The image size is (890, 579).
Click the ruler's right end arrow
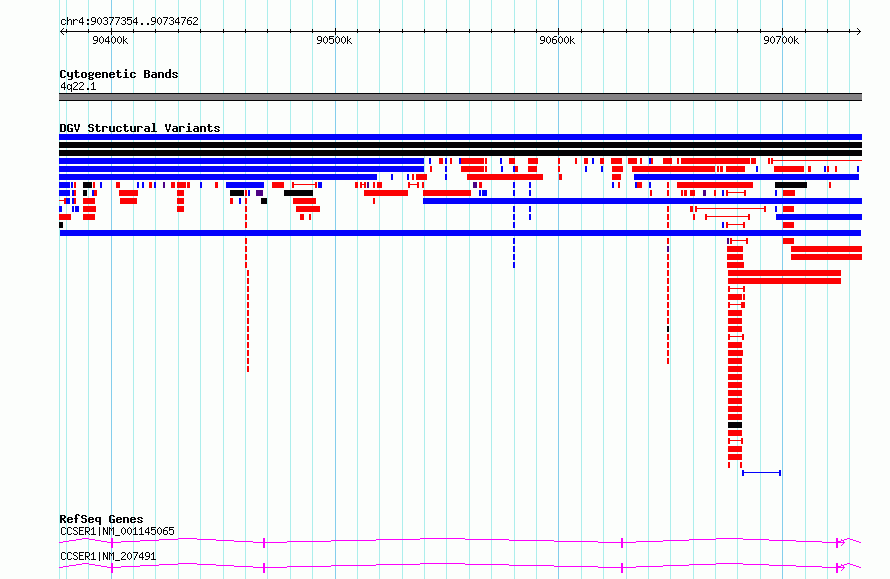(x=859, y=32)
